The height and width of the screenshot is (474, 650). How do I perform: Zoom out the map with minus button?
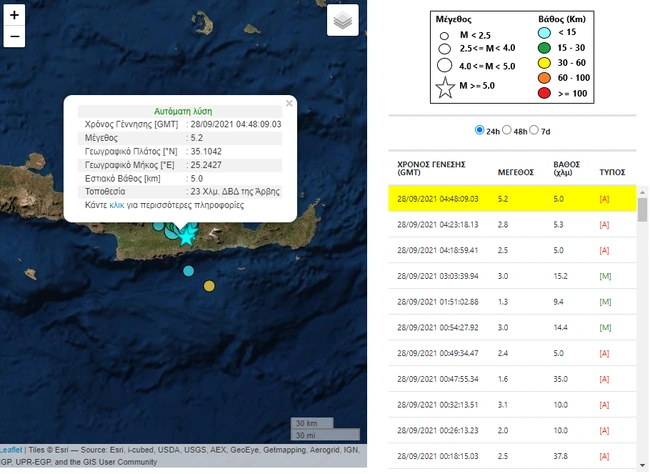tap(14, 36)
